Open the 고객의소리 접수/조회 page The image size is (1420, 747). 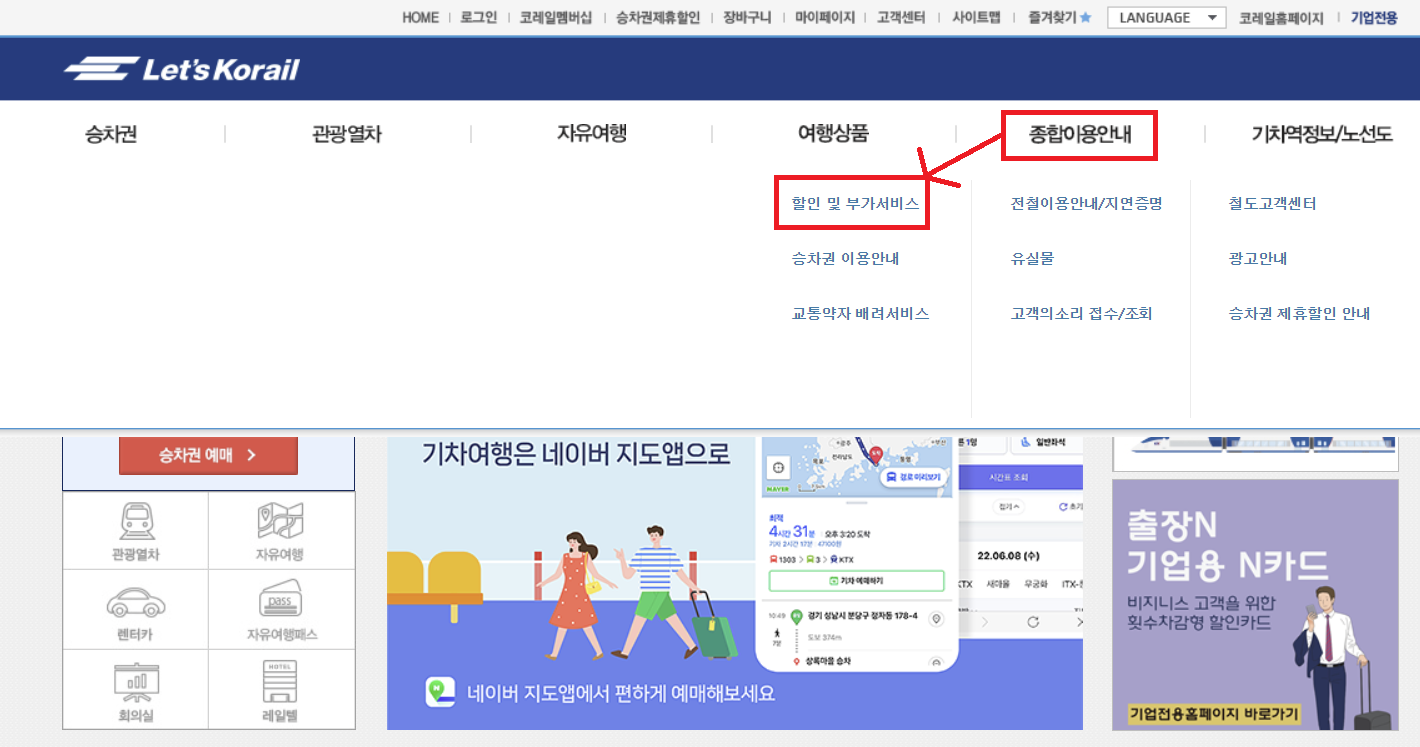(1081, 312)
